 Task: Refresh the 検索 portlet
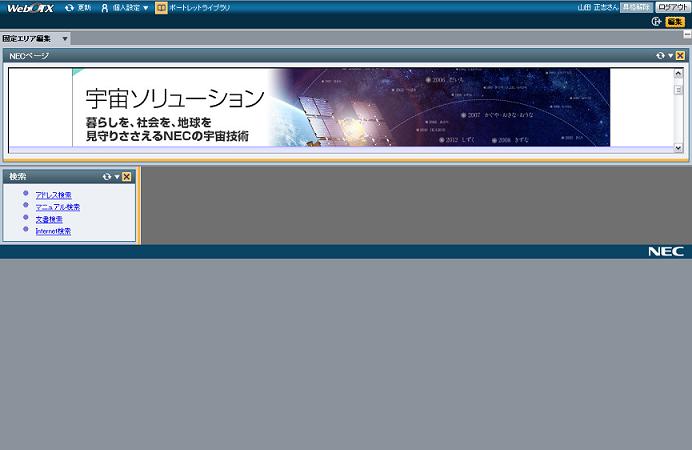107,177
